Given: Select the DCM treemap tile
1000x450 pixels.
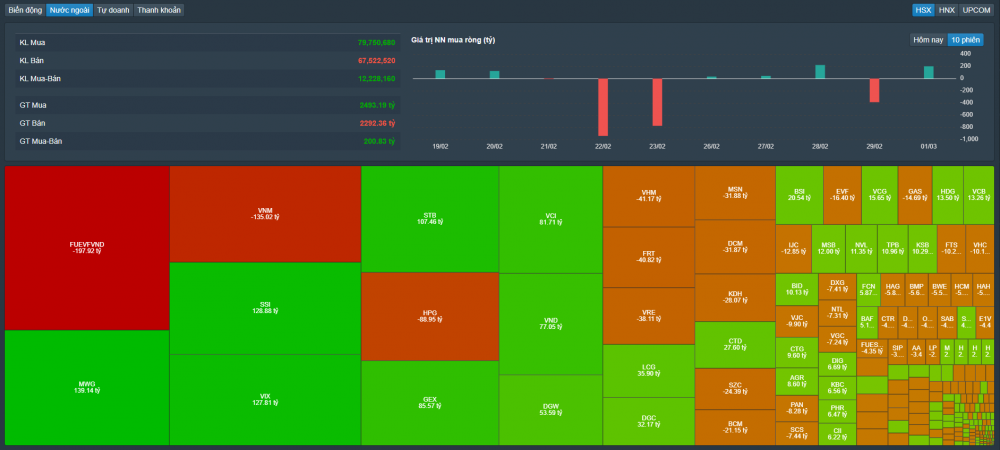Looking at the screenshot, I should coord(735,247).
